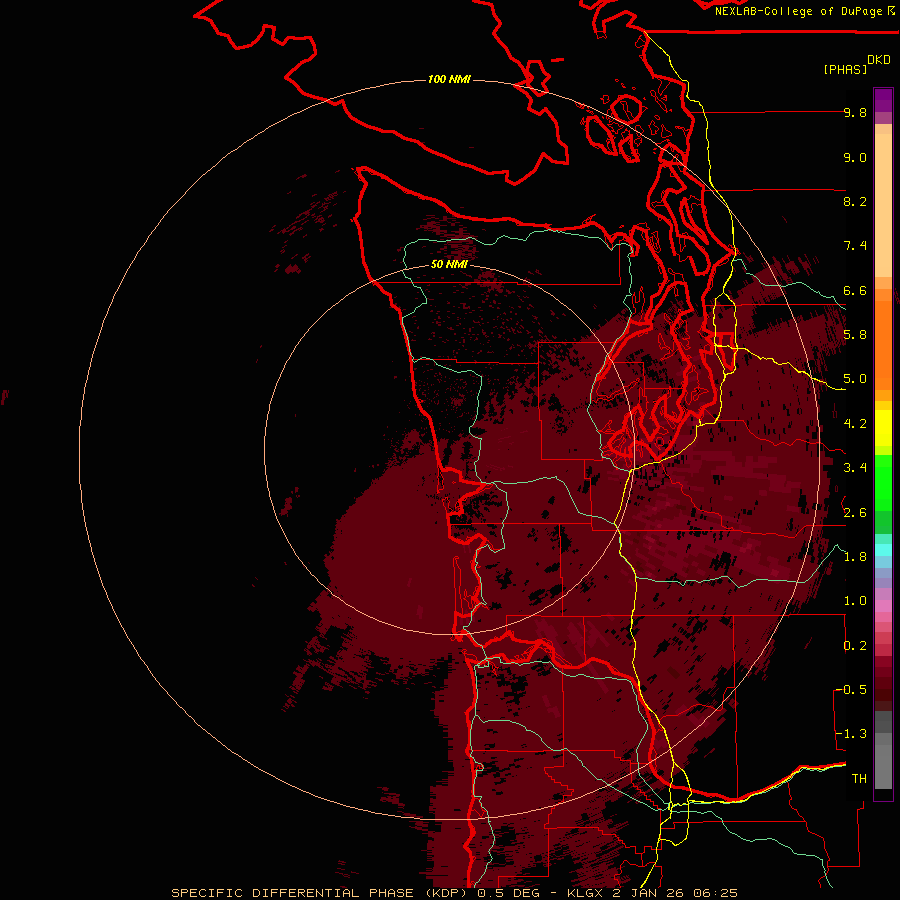Click the bright green band in color bar
This screenshot has width=900, height=900.
883,483
